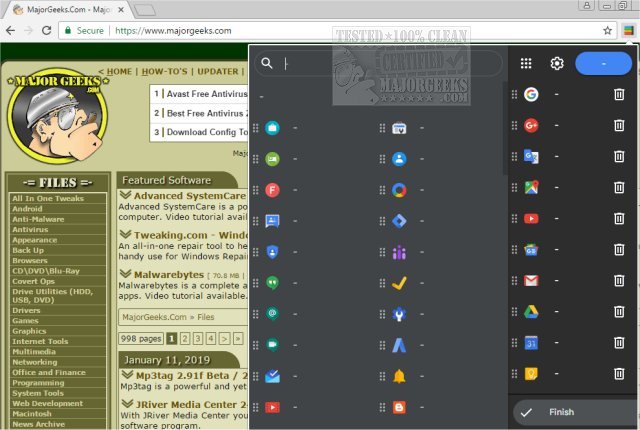Open the Antivirus category in Files sidebar
The image size is (640, 430).
(x=30, y=229)
